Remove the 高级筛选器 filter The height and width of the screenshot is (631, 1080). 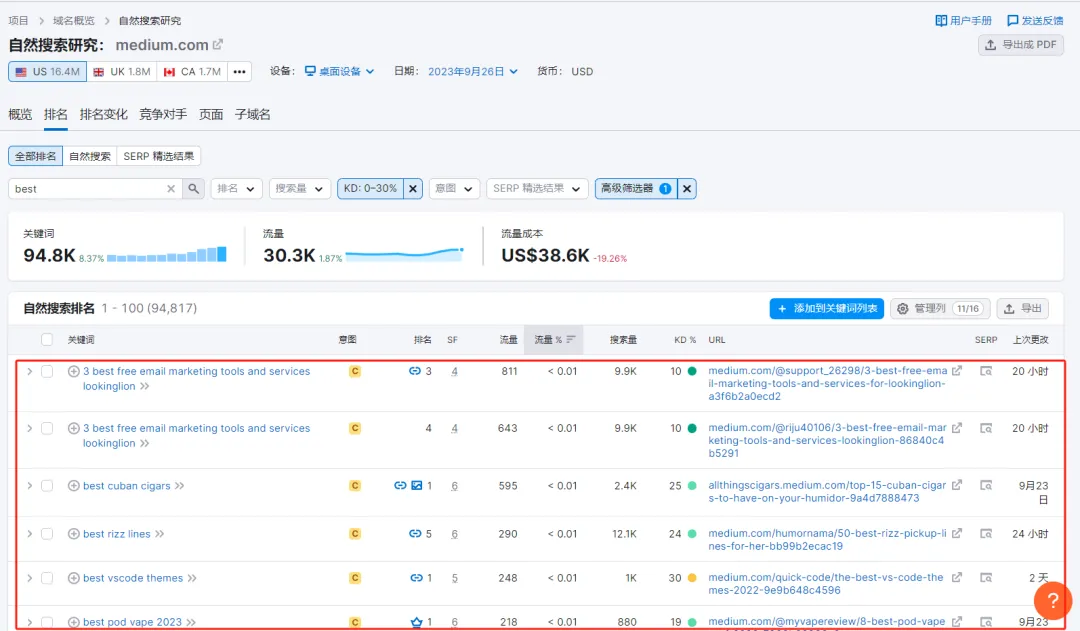687,189
